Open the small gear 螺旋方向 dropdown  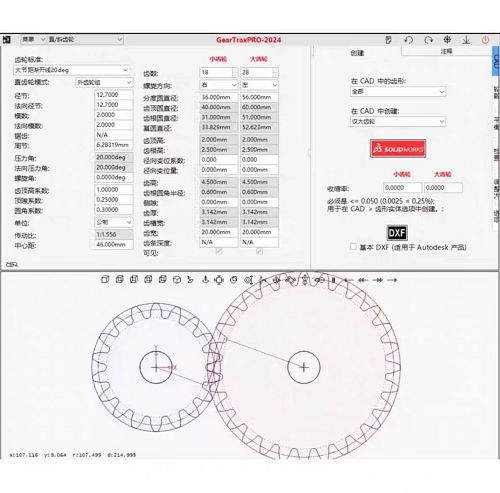tap(219, 85)
